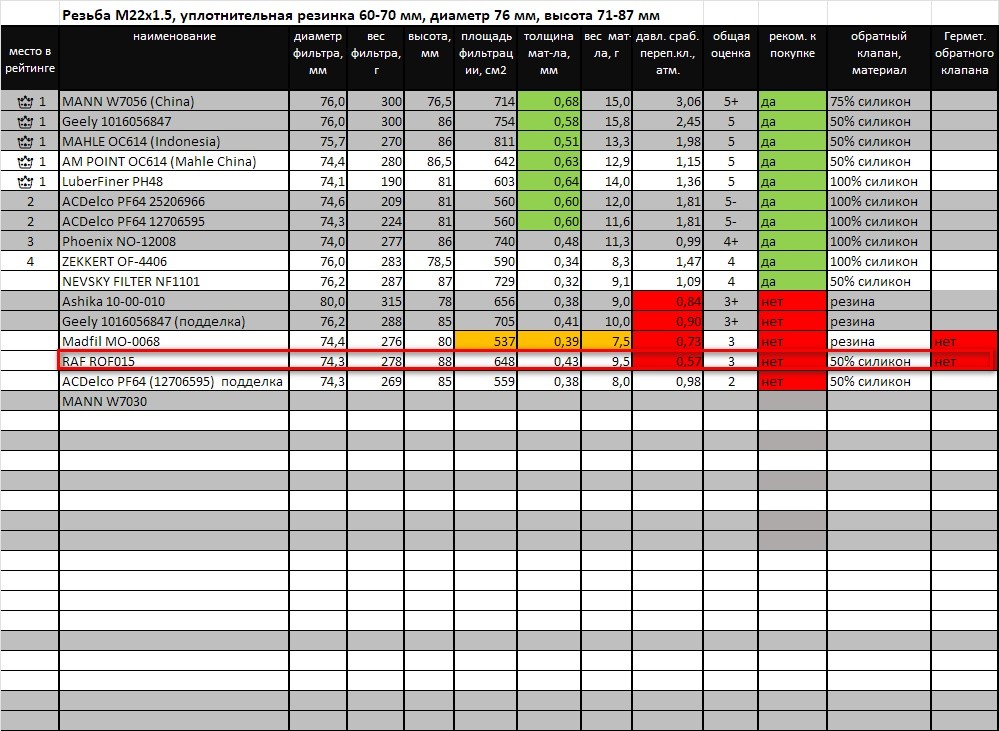
Task: Select the 'наименование' column header
Action: [x=174, y=37]
